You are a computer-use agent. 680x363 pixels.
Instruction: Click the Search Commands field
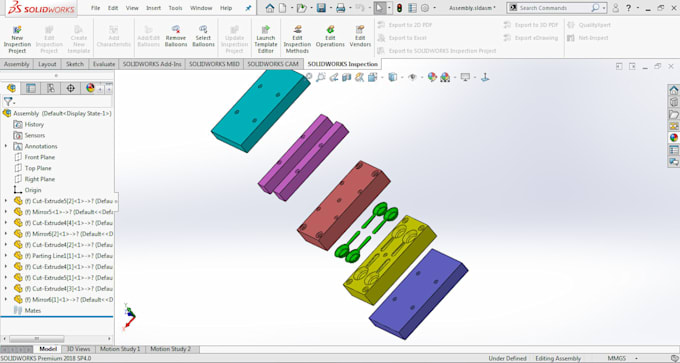coord(556,8)
